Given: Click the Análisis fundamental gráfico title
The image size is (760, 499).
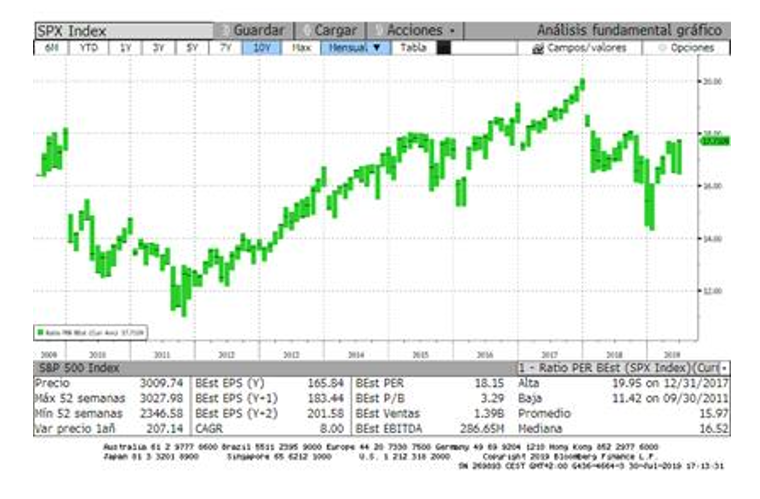Looking at the screenshot, I should tap(629, 31).
